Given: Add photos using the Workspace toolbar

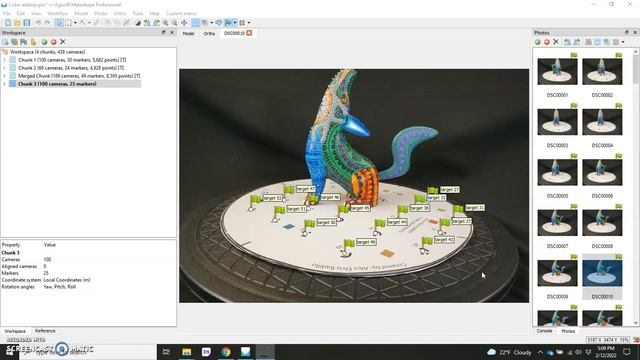Looking at the screenshot, I should (x=15, y=42).
